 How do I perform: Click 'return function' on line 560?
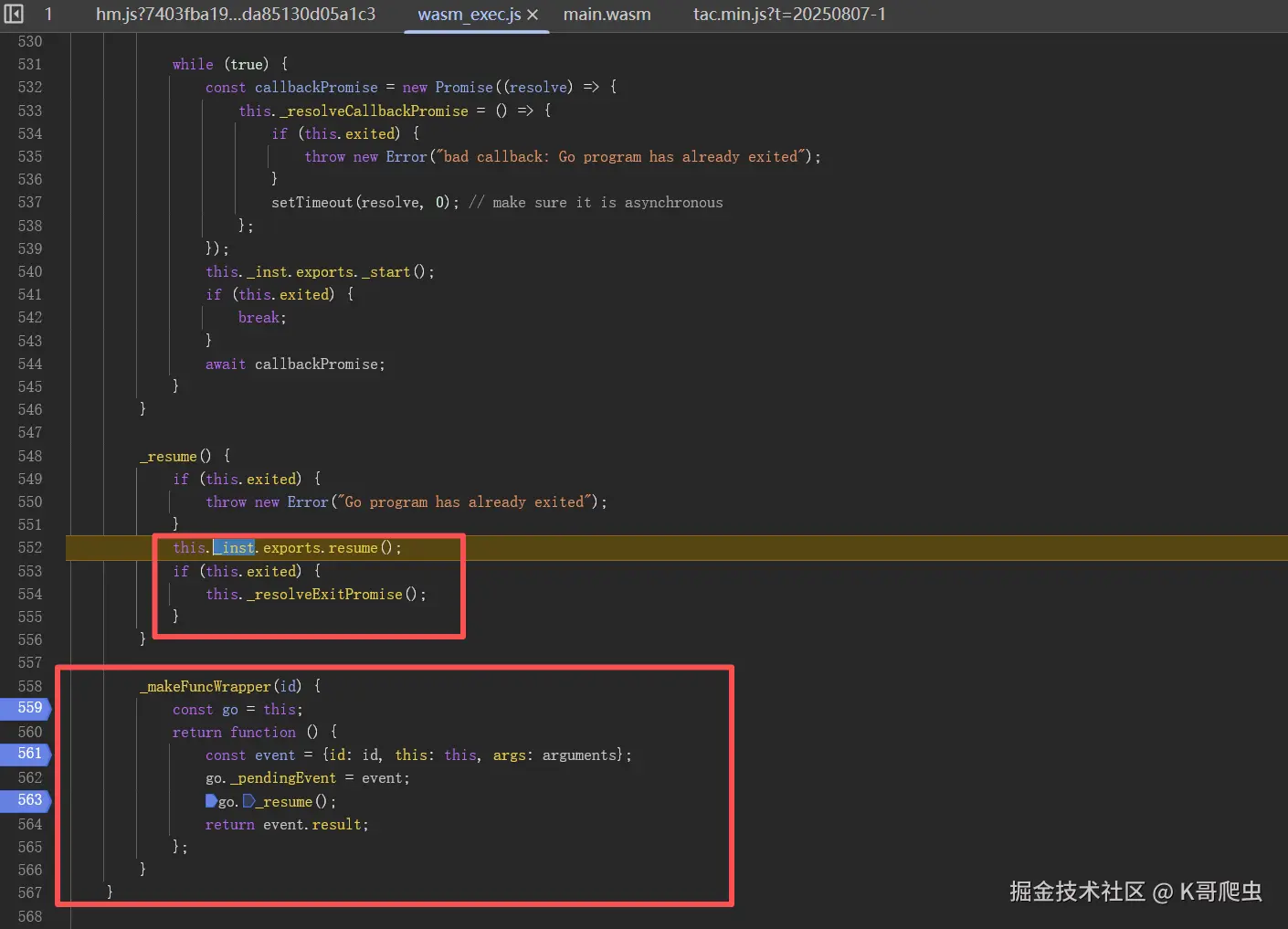click(x=234, y=732)
